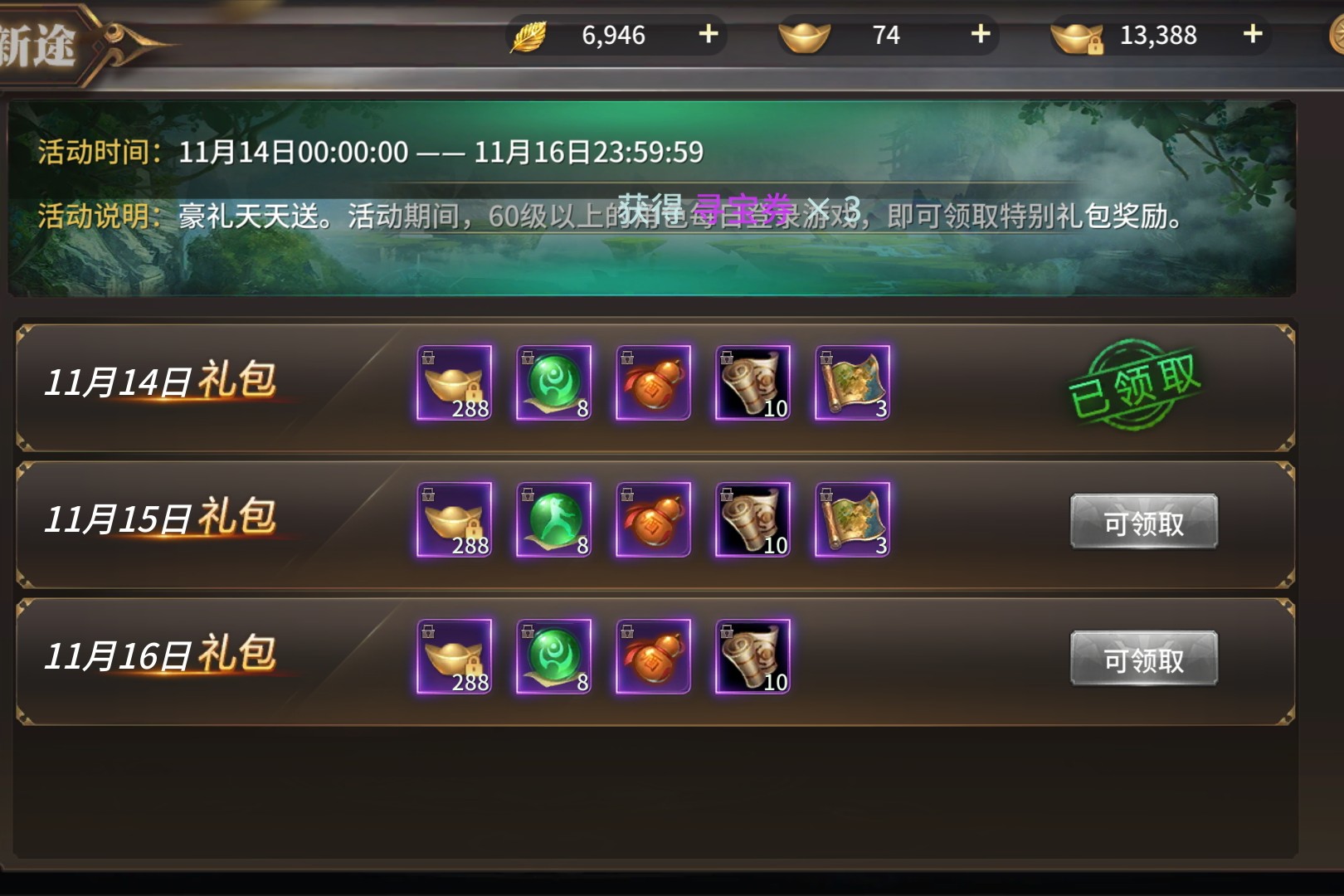Viewport: 1344px width, 896px height.
Task: Claim the 11月16日 gift pack
Action: pos(1144,659)
